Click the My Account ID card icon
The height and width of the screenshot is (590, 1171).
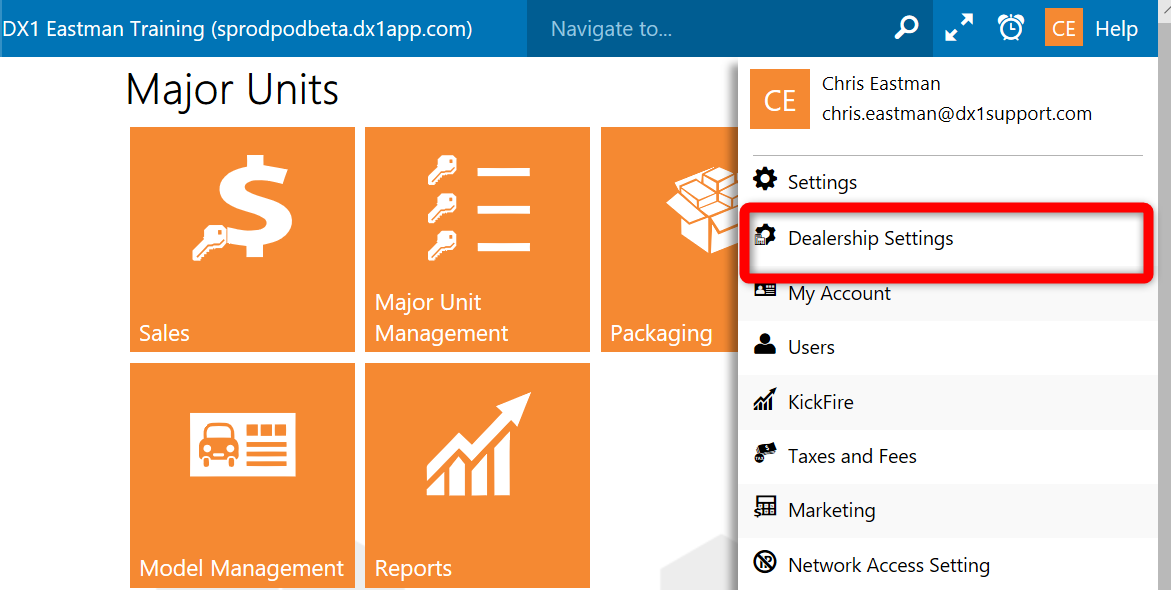pyautogui.click(x=765, y=290)
